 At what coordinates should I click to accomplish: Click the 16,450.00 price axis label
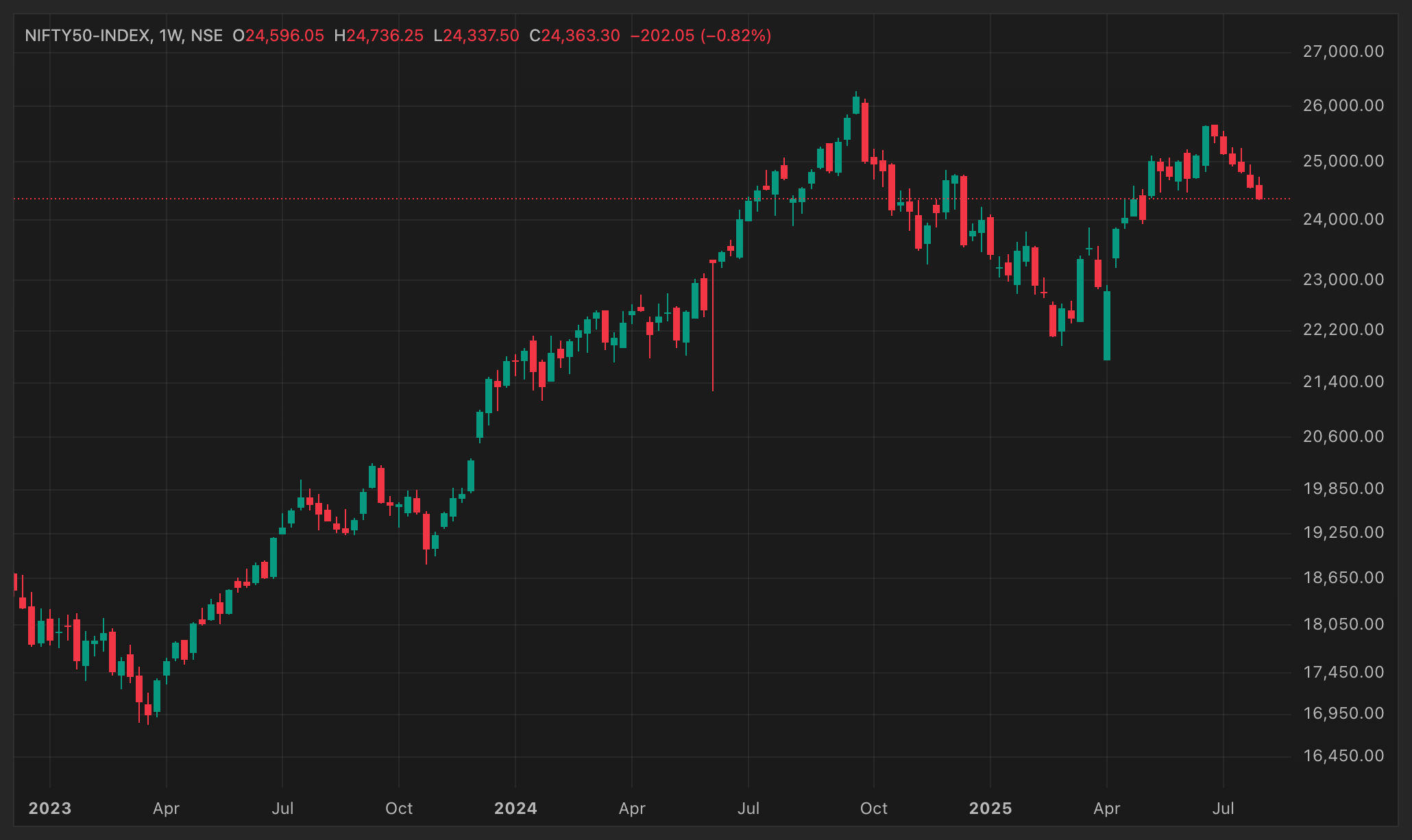pyautogui.click(x=1343, y=756)
